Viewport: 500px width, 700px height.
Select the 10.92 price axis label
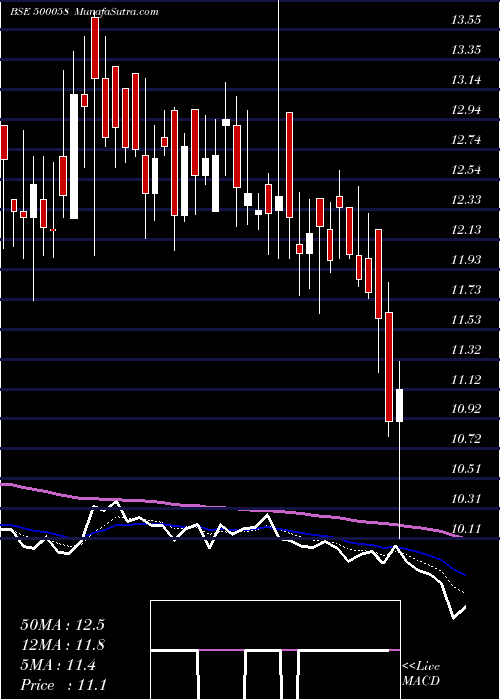click(466, 409)
